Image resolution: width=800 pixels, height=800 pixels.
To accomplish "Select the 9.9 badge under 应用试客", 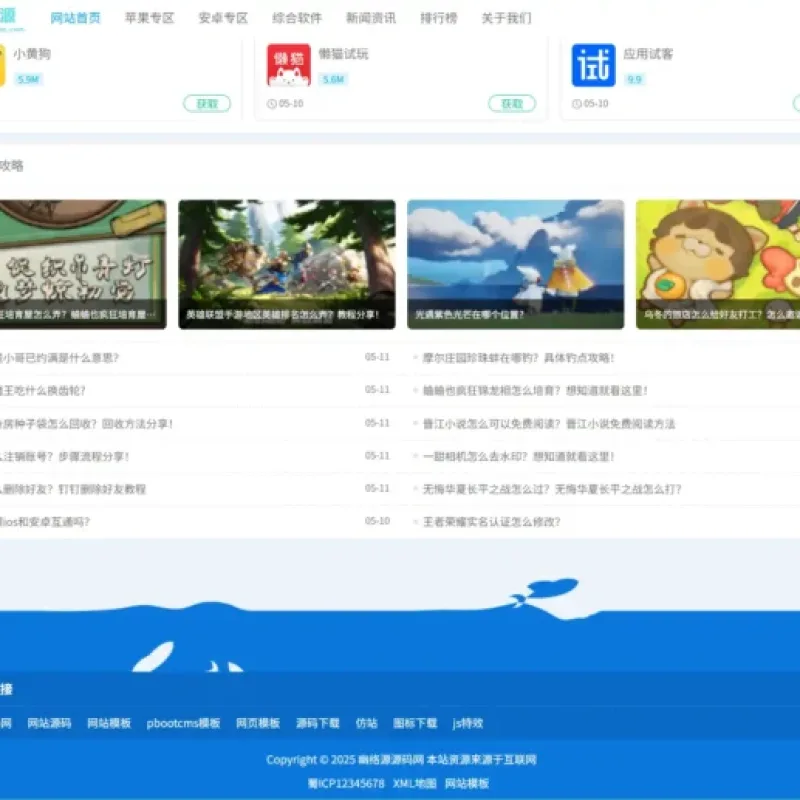I will [634, 80].
